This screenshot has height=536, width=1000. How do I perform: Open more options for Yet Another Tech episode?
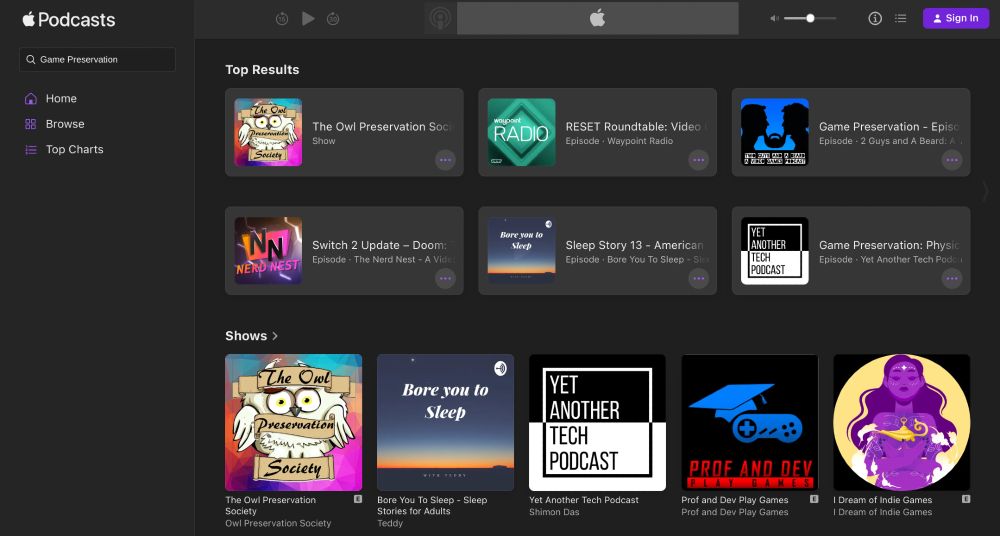pos(952,278)
